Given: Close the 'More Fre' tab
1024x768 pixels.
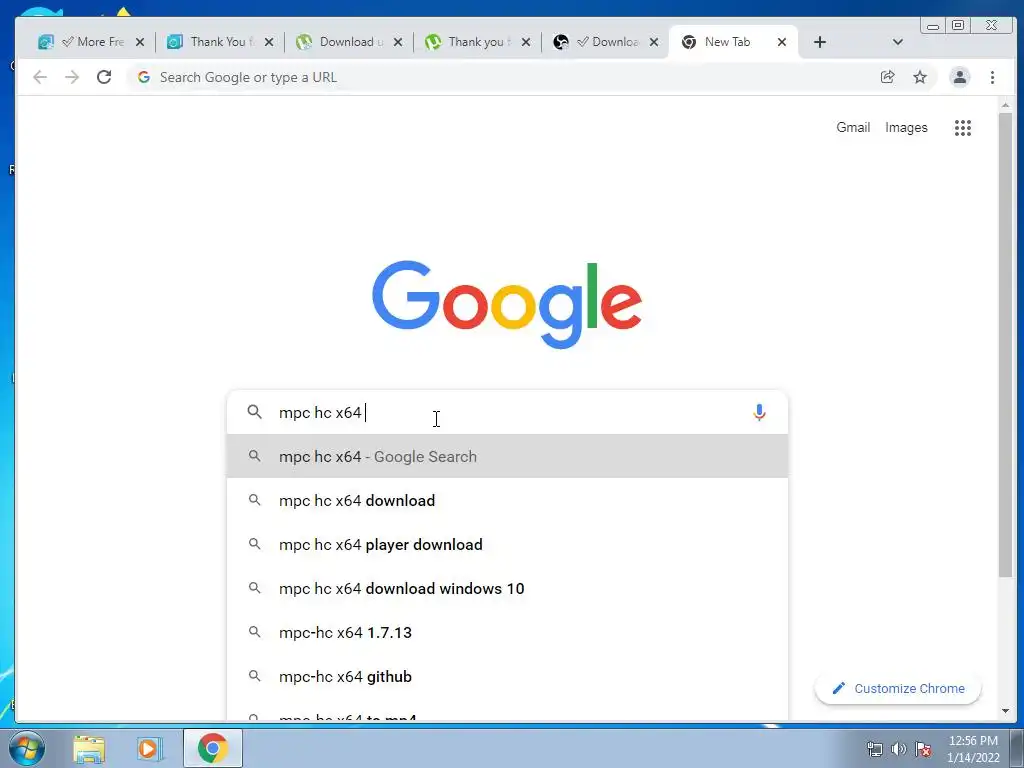Looking at the screenshot, I should click(140, 42).
